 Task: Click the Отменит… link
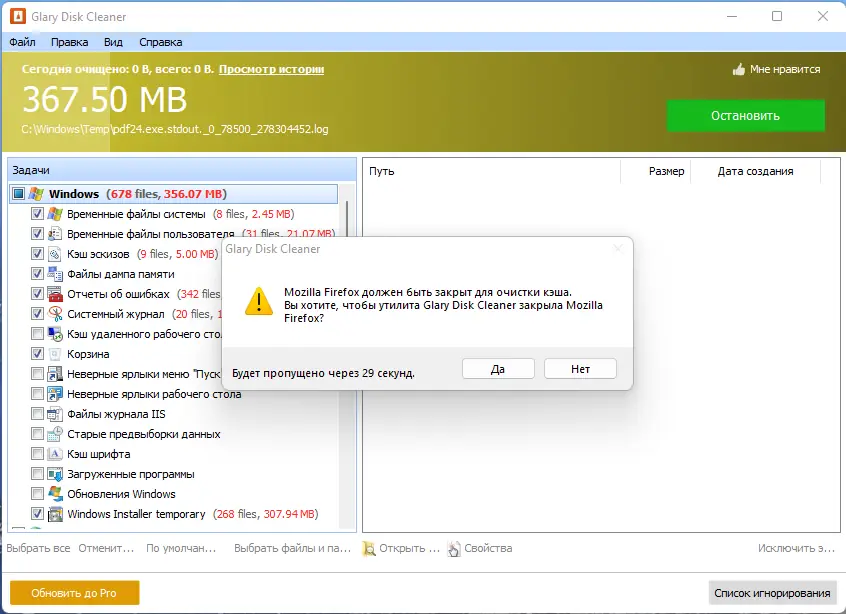point(106,548)
